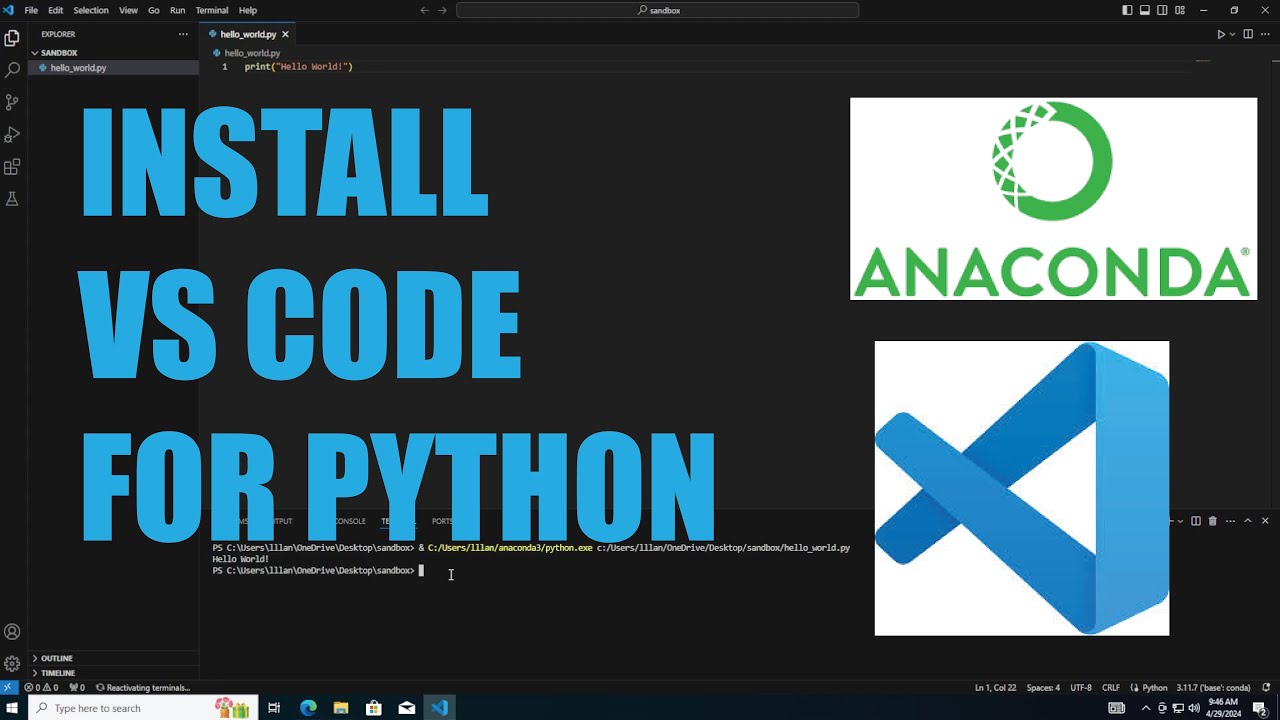Viewport: 1280px width, 720px height.
Task: Select hello_world.py in Explorer tree
Action: tap(114, 68)
